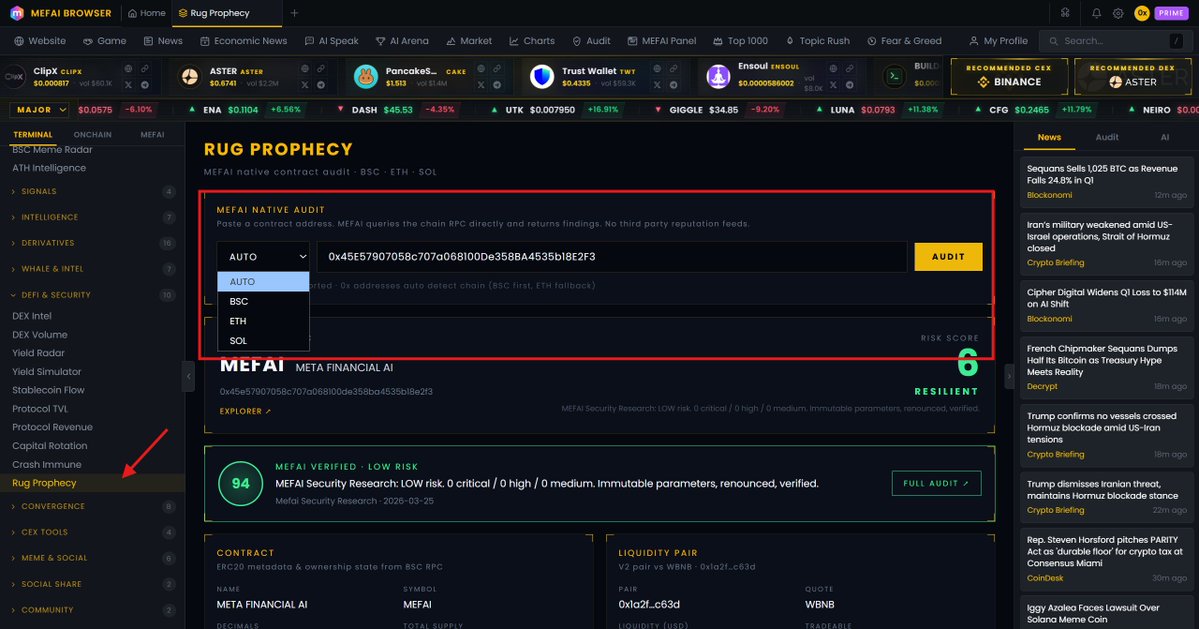Expand the MEME & SOCIAL group
This screenshot has height=629, width=1199.
click(x=92, y=558)
